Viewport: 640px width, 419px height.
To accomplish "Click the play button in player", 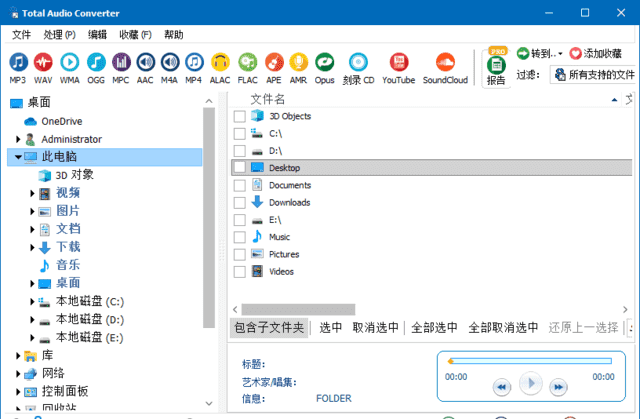I will 530,383.
